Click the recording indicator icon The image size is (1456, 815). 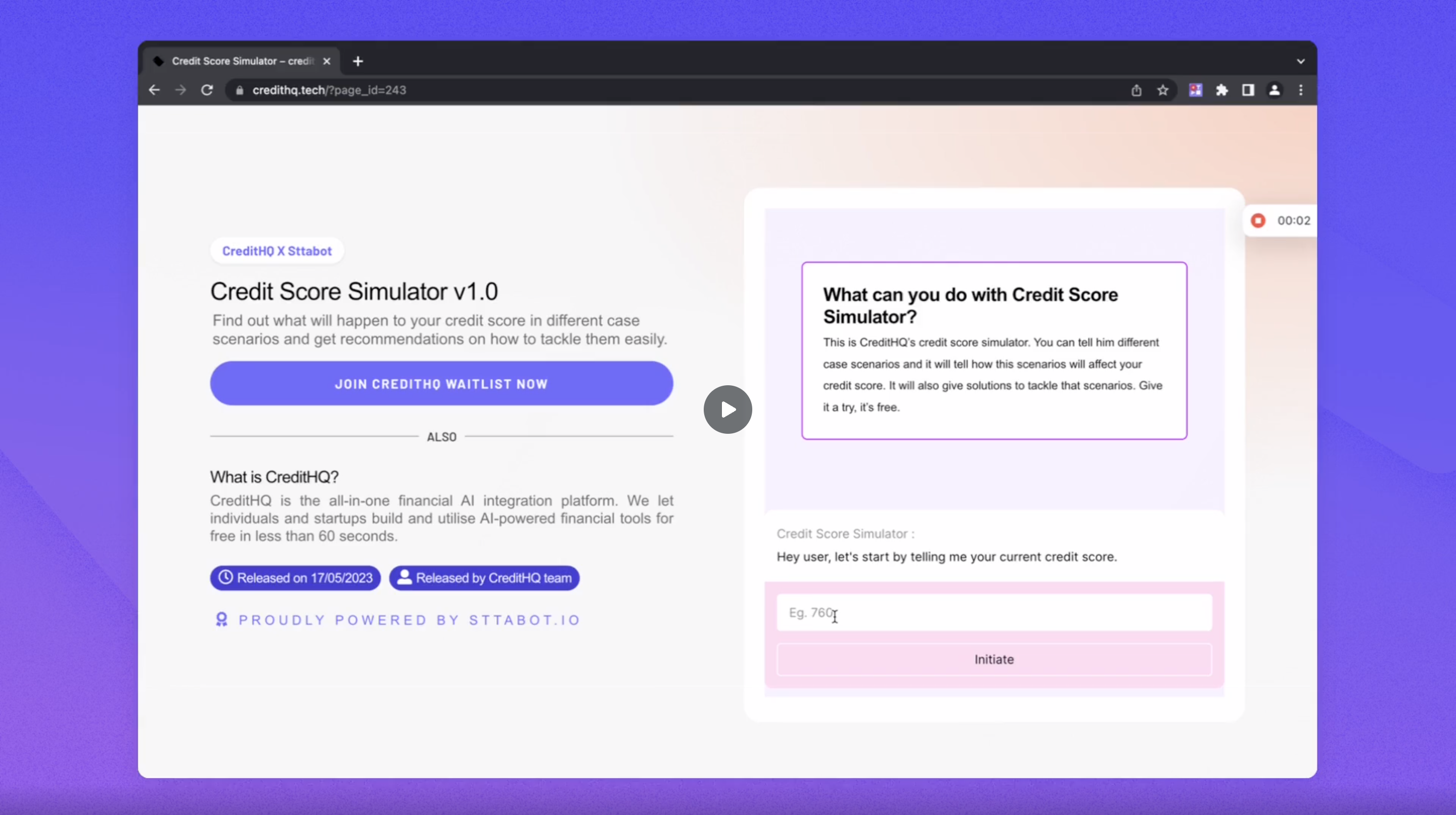1258,220
